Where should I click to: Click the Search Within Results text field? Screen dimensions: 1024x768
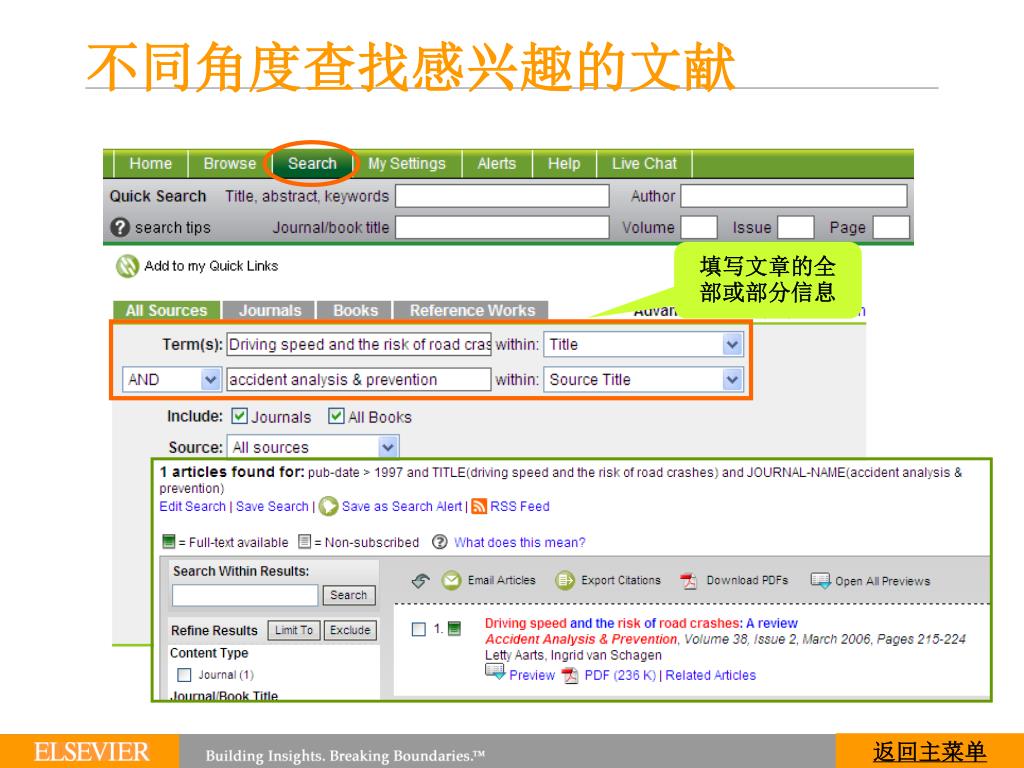245,595
